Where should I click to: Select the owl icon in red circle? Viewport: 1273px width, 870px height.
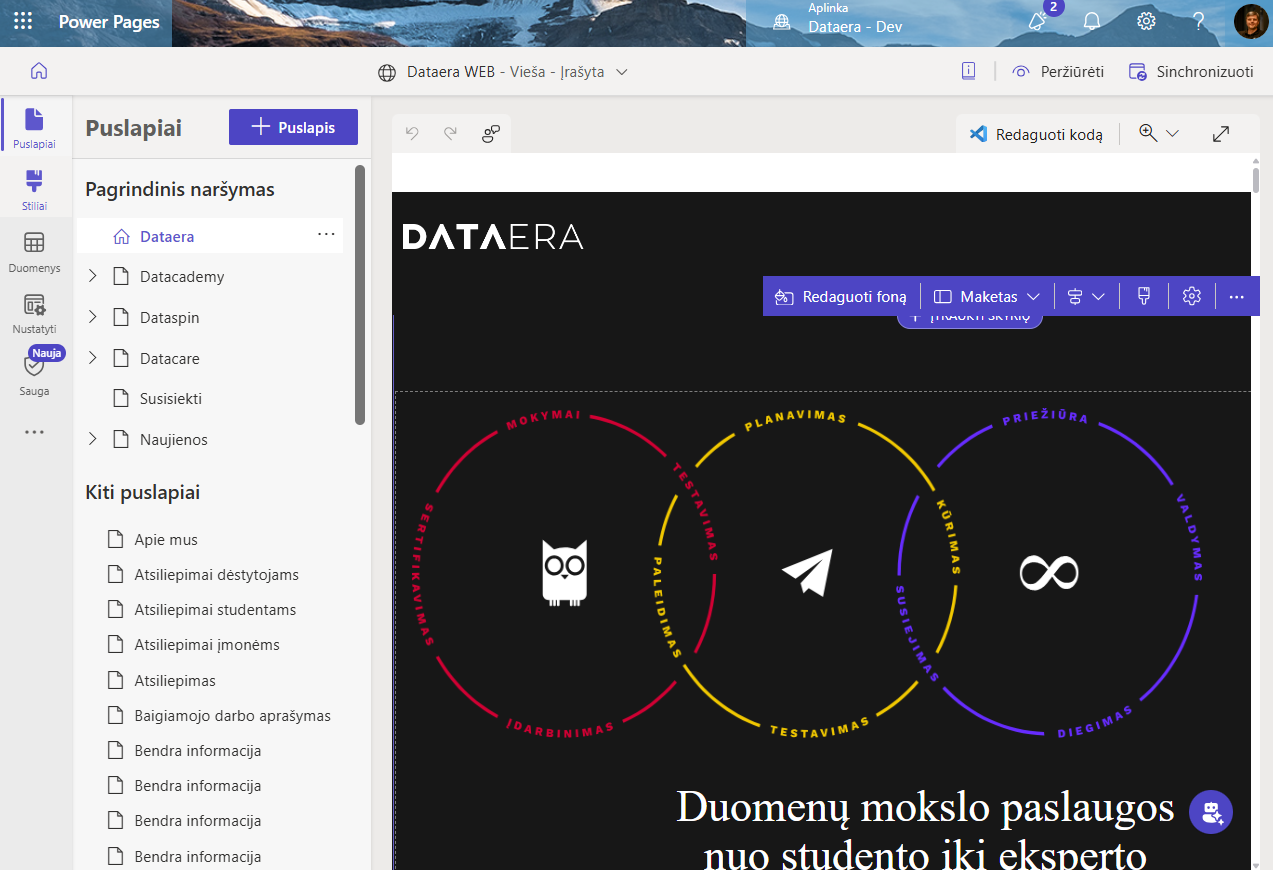pyautogui.click(x=565, y=573)
